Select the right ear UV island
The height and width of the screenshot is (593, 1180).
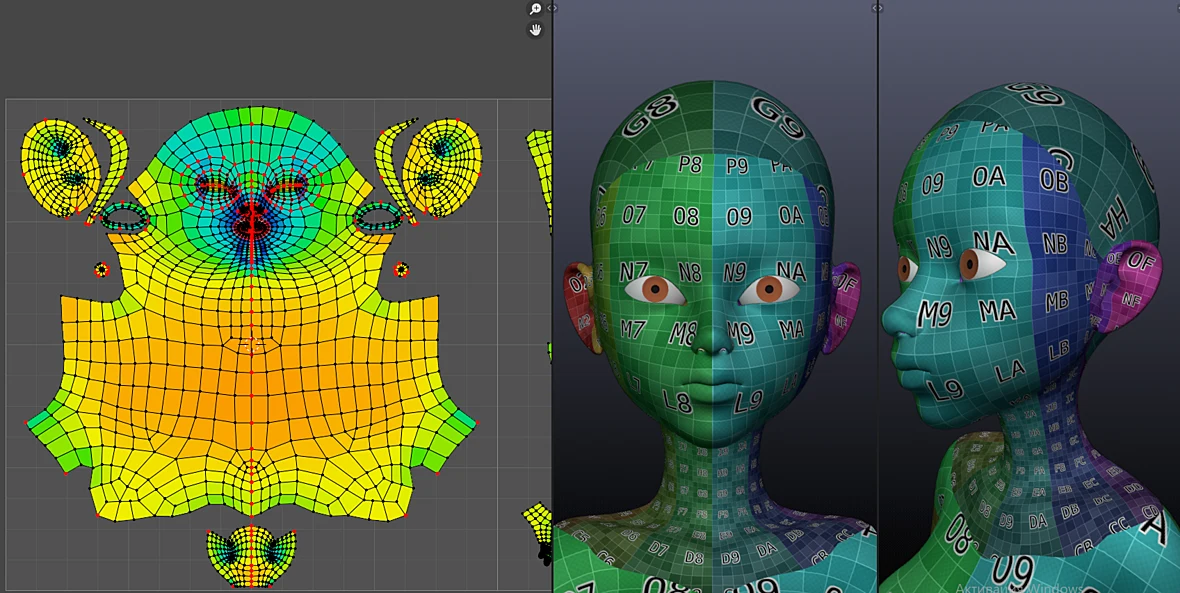tap(442, 169)
